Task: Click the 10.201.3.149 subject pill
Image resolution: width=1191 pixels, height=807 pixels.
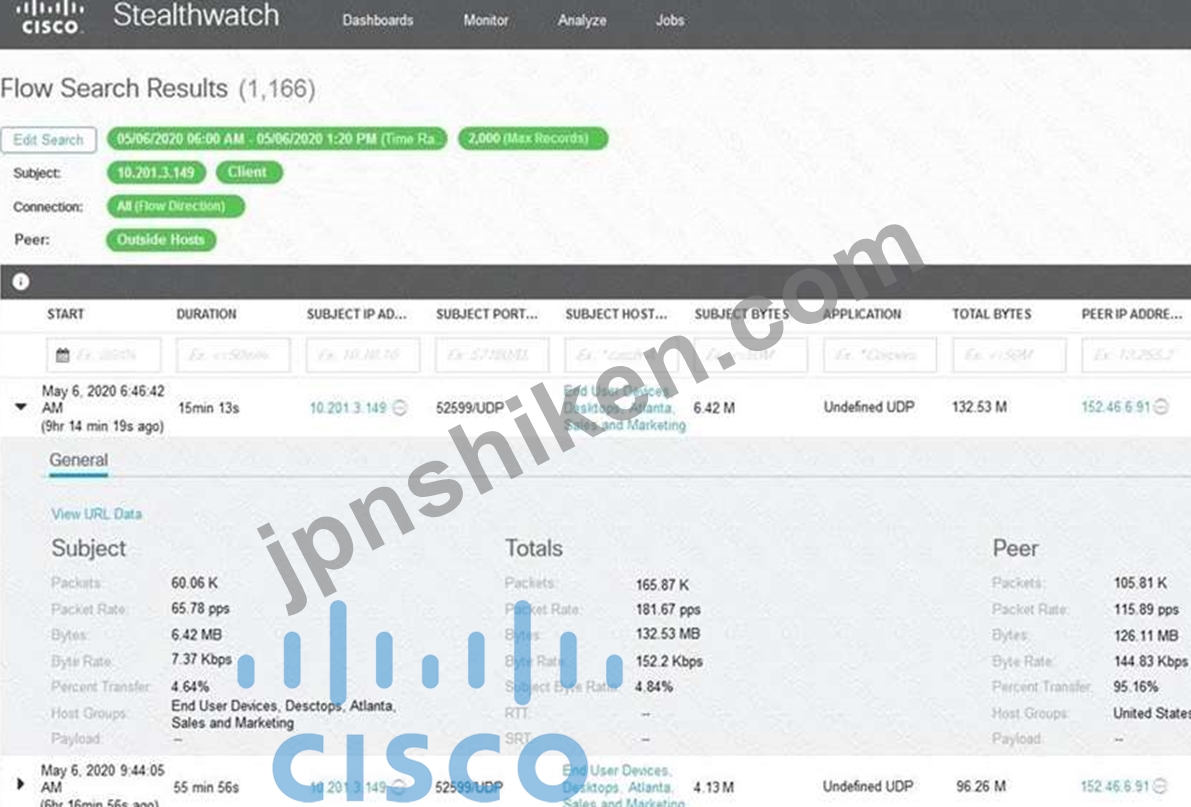Action: coord(156,172)
